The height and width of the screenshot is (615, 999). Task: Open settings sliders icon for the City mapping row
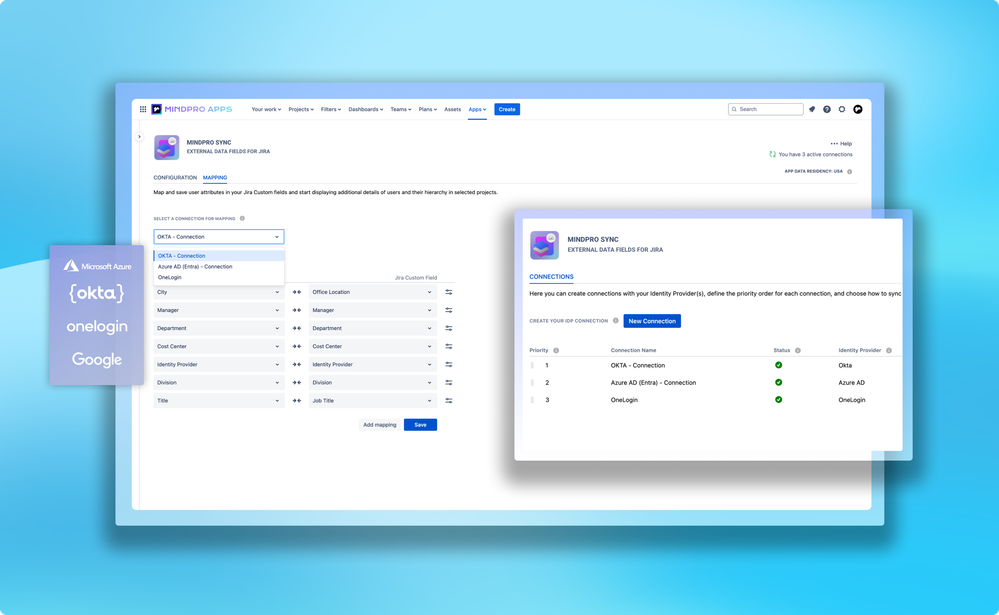coord(449,292)
